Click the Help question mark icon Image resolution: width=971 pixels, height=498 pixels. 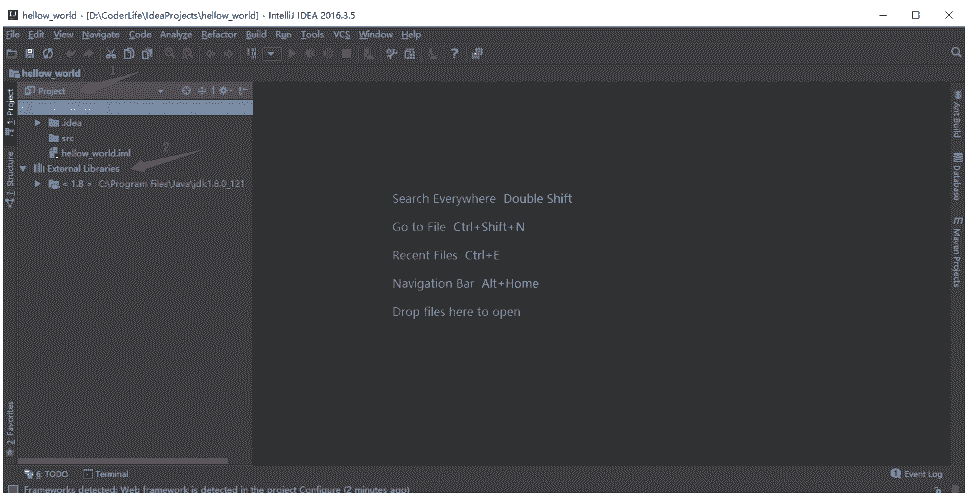click(x=453, y=53)
